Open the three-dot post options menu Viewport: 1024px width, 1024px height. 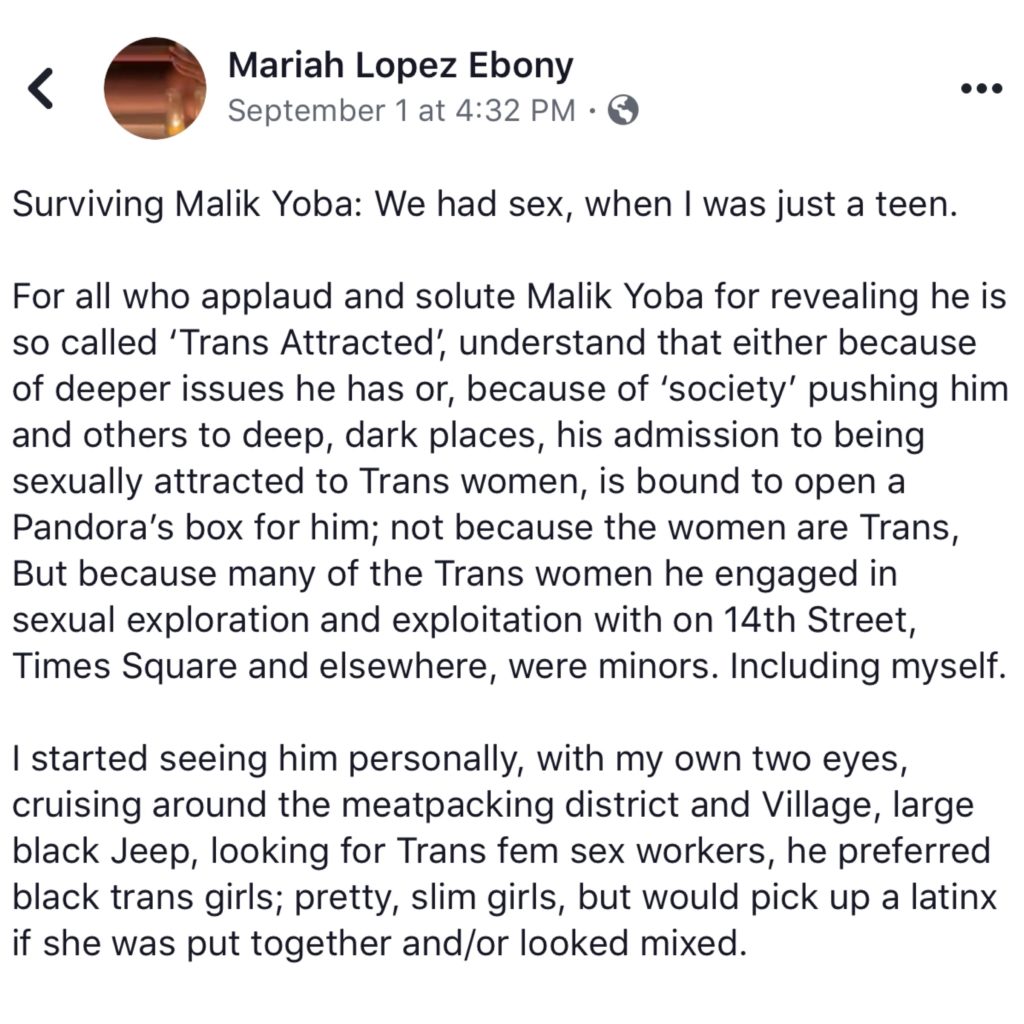[980, 88]
